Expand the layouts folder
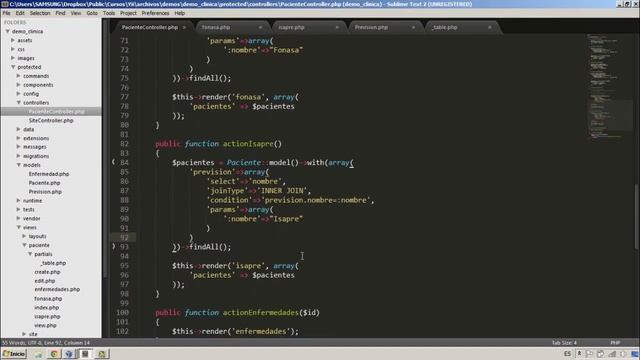The width and height of the screenshot is (640, 360). [24, 236]
